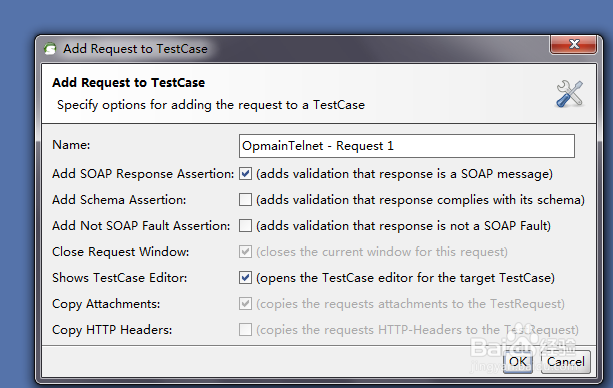Image resolution: width=613 pixels, height=388 pixels.
Task: Check the Copy HTTP Headers checkbox
Action: 246,330
